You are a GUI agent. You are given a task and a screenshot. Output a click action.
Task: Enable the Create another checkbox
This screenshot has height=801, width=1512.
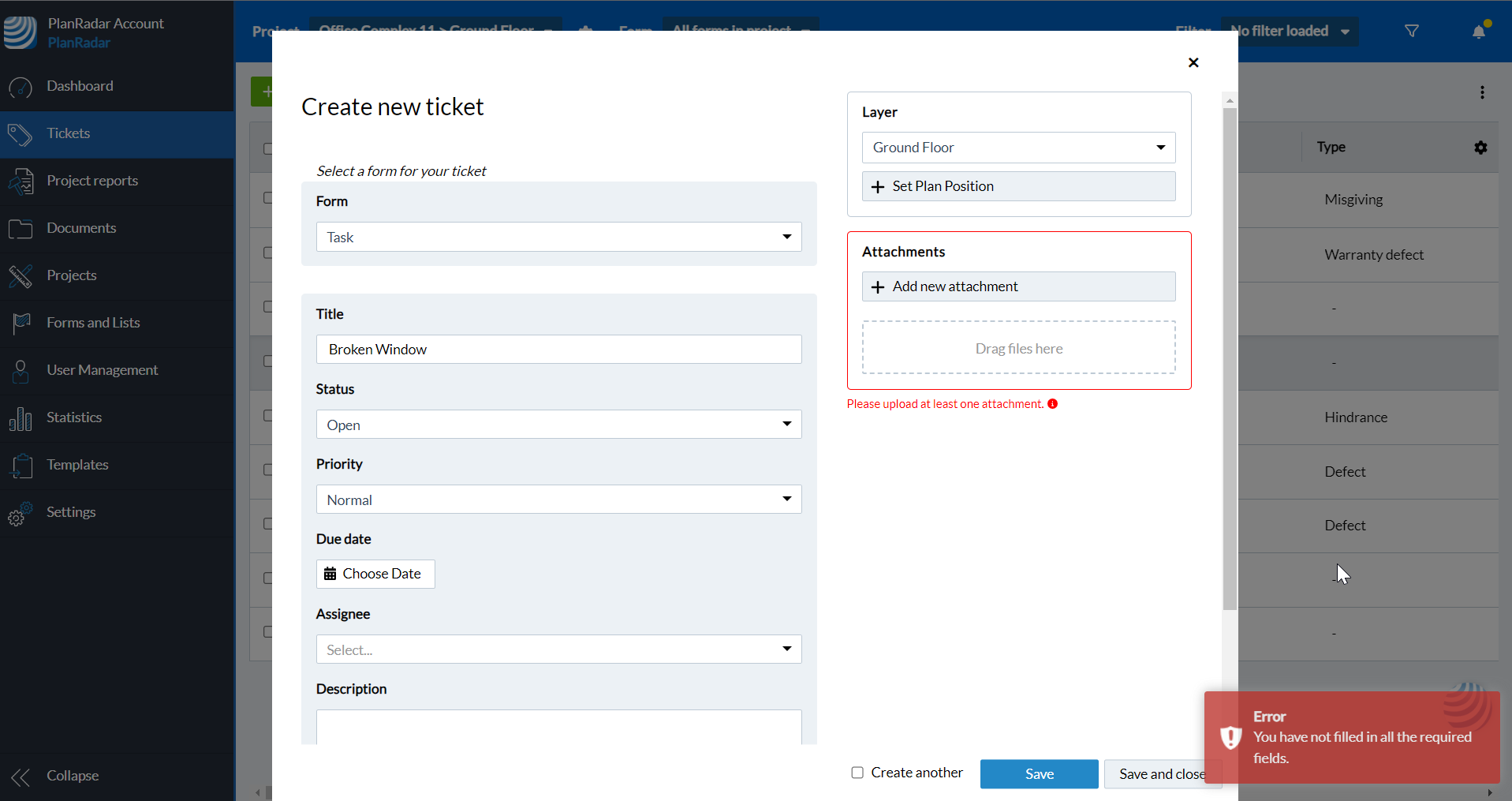click(857, 773)
